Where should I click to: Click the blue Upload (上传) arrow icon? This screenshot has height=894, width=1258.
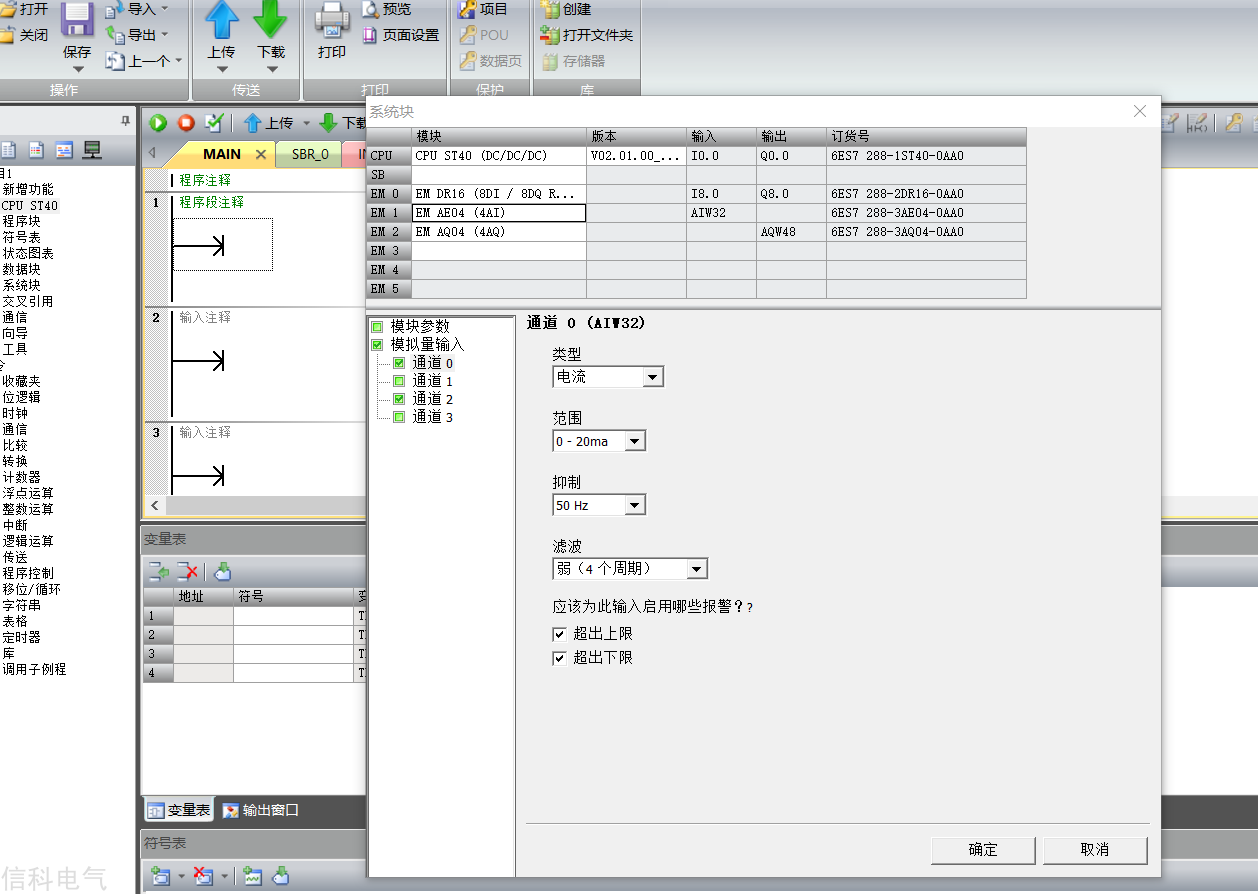point(222,20)
